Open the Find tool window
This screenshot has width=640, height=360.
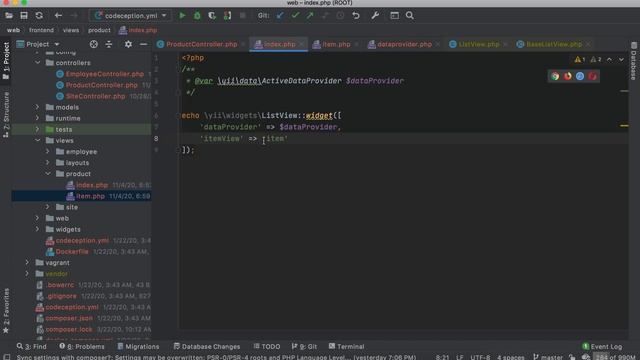[x=32, y=347]
